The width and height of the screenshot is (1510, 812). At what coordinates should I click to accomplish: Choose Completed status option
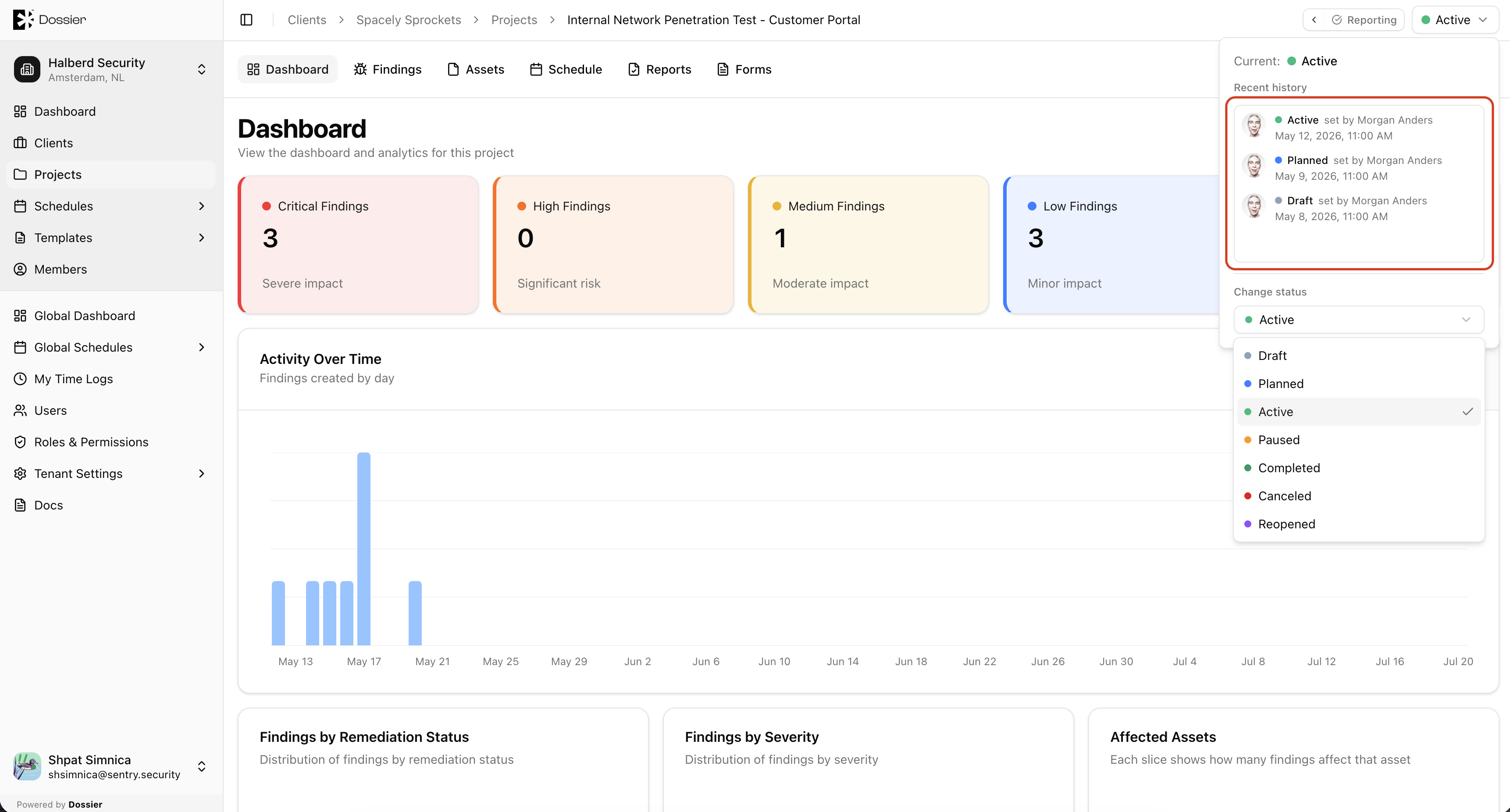point(1359,468)
